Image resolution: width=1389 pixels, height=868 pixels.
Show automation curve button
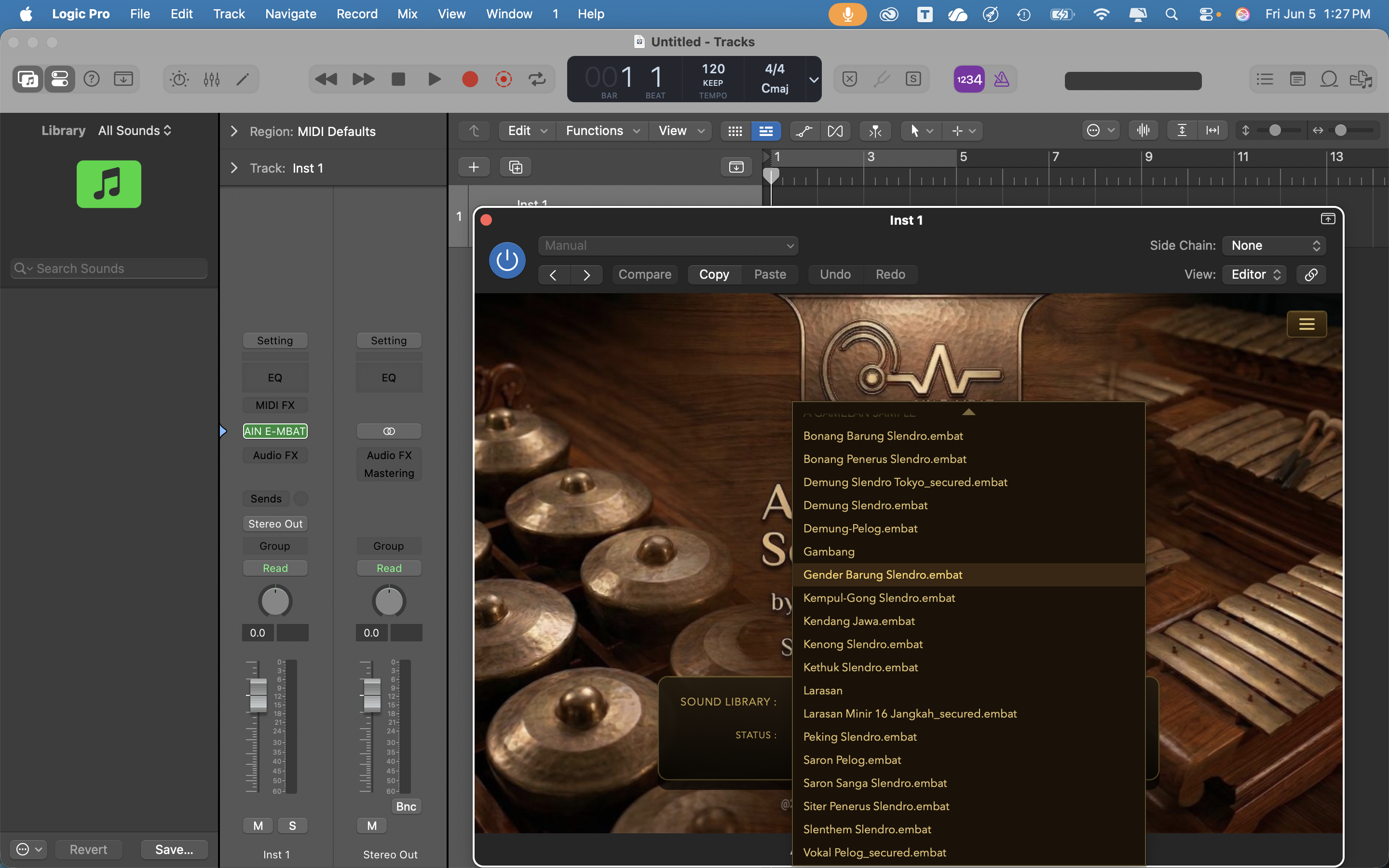pos(804,131)
